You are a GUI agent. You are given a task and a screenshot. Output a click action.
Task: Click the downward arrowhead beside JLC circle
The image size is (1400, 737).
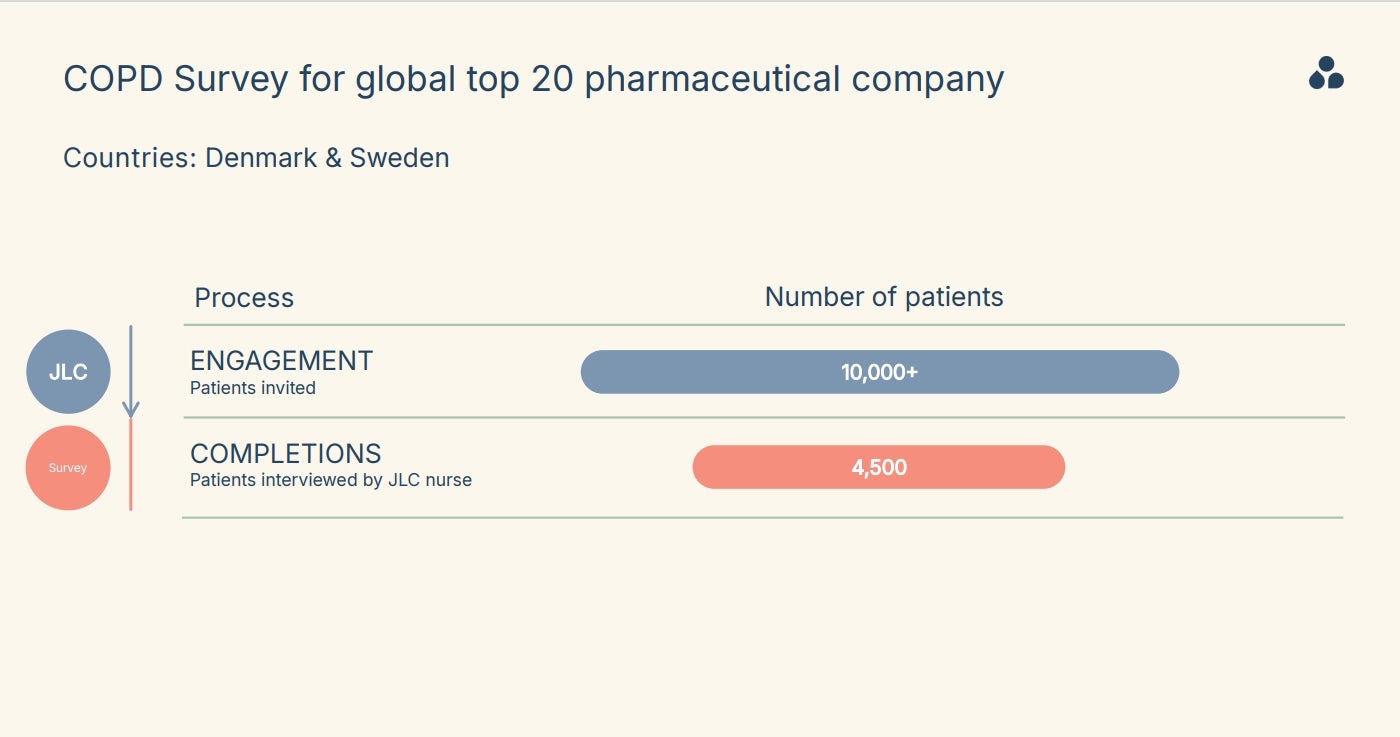point(130,409)
